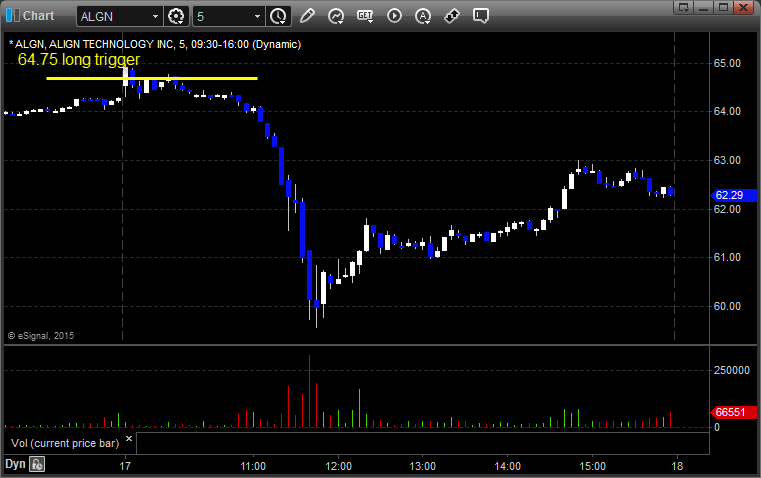Open the interval 5 dropdown

click(x=257, y=16)
